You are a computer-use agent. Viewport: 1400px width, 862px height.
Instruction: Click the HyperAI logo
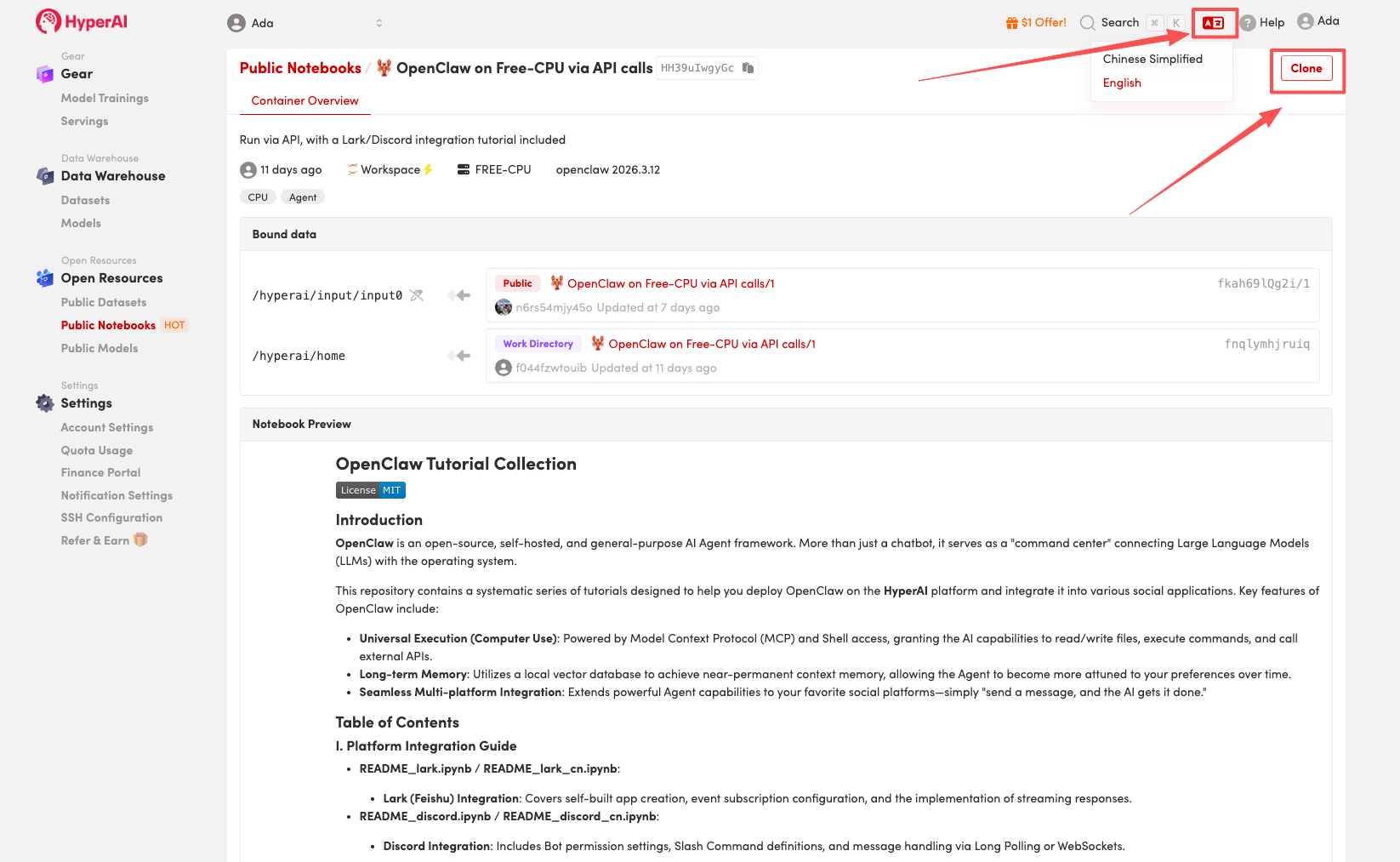coord(82,21)
